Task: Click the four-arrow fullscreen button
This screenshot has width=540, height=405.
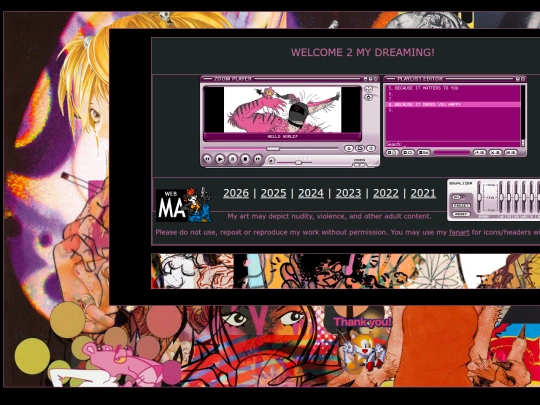Action: (368, 89)
